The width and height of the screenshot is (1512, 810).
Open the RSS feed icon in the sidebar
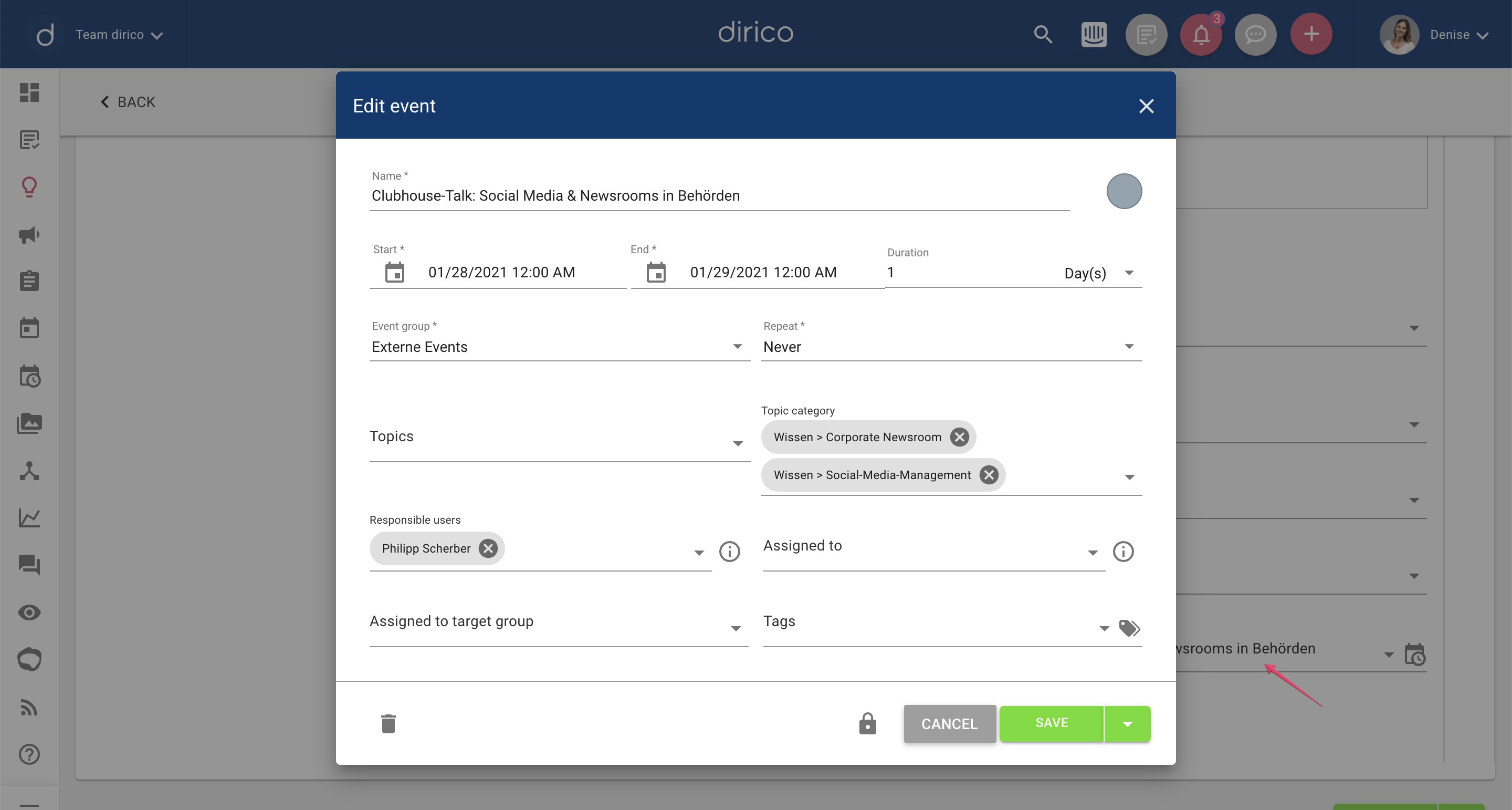(x=29, y=708)
